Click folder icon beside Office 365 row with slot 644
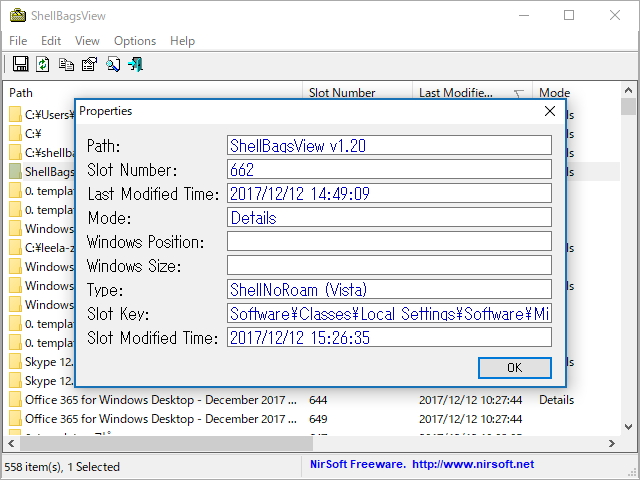This screenshot has height=480, width=640. 15,400
